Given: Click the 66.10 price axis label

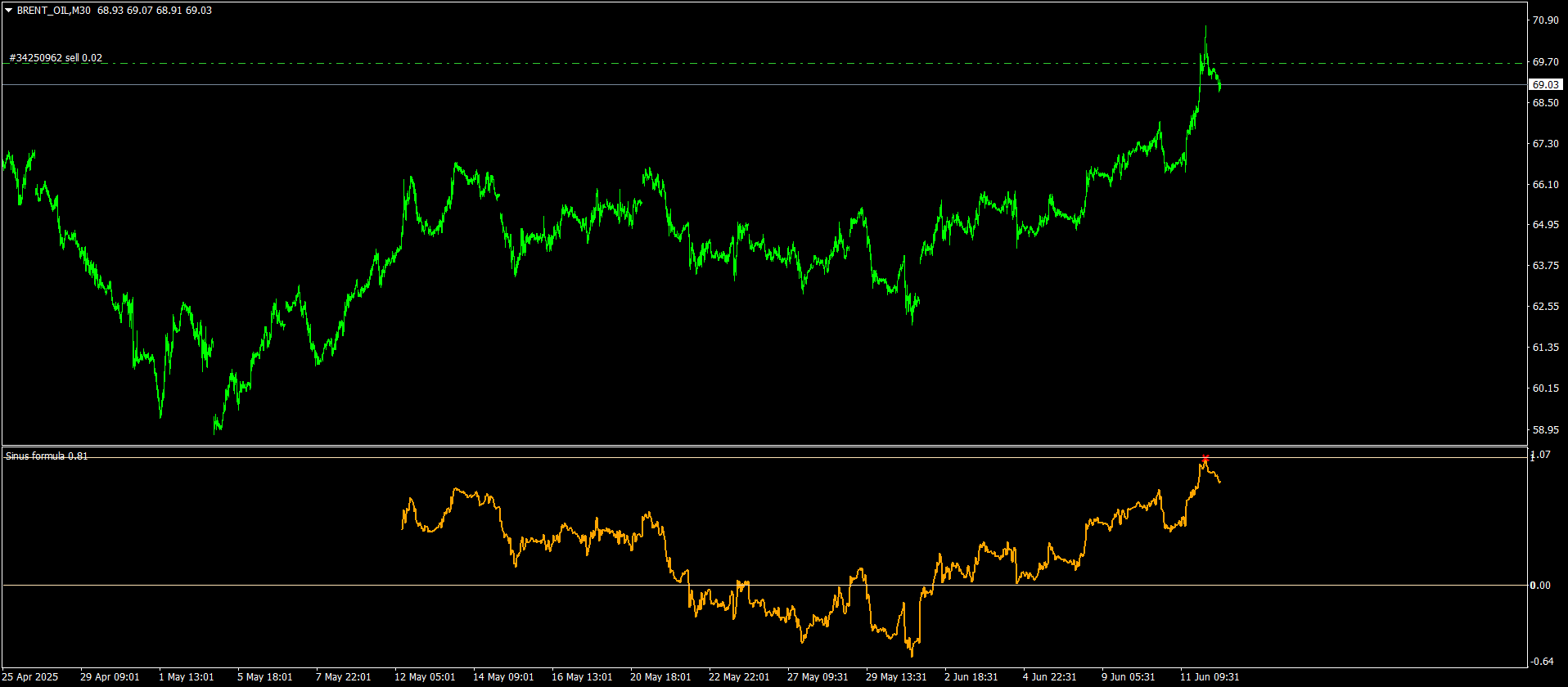Looking at the screenshot, I should (1545, 185).
